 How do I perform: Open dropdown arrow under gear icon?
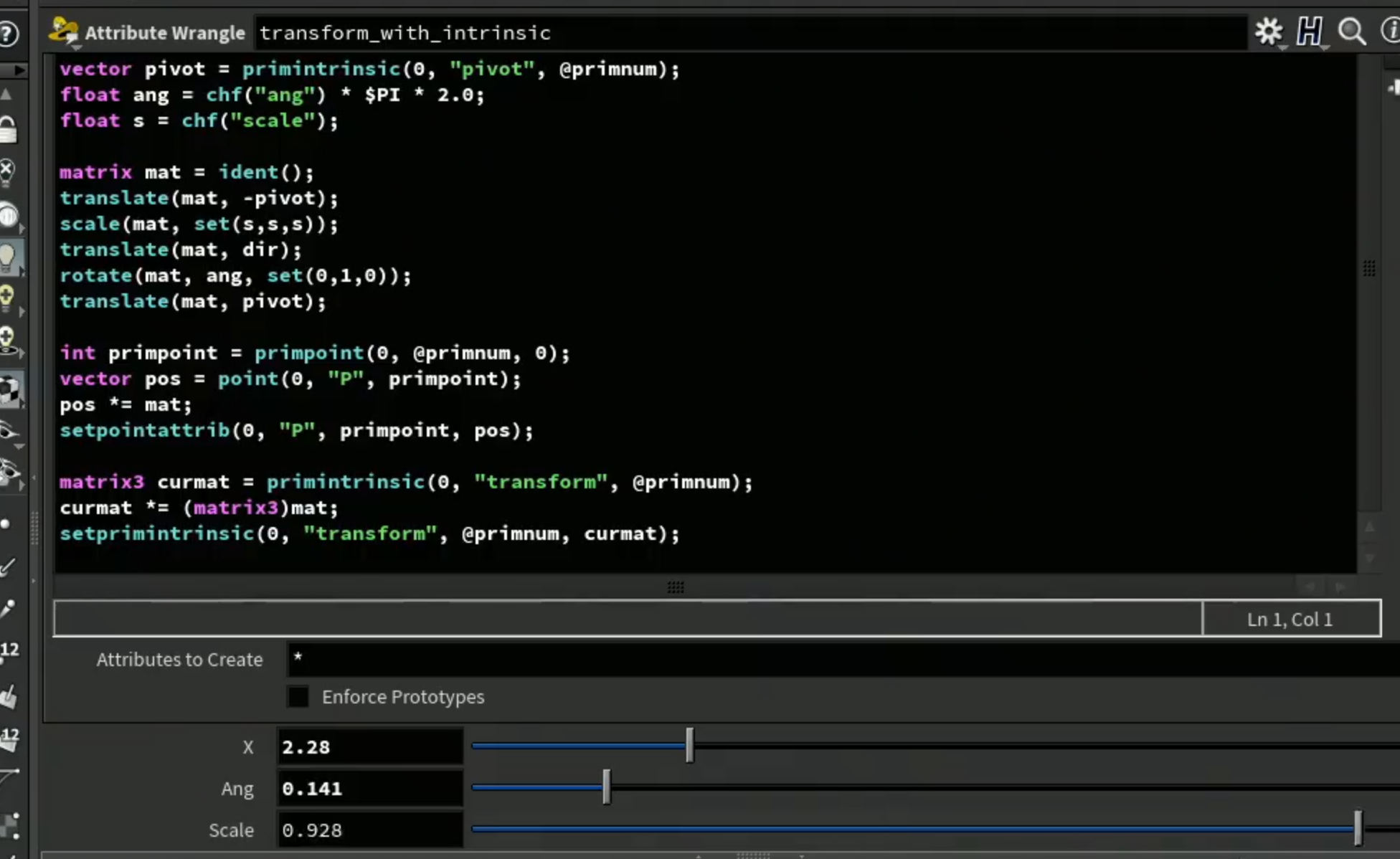point(1282,47)
